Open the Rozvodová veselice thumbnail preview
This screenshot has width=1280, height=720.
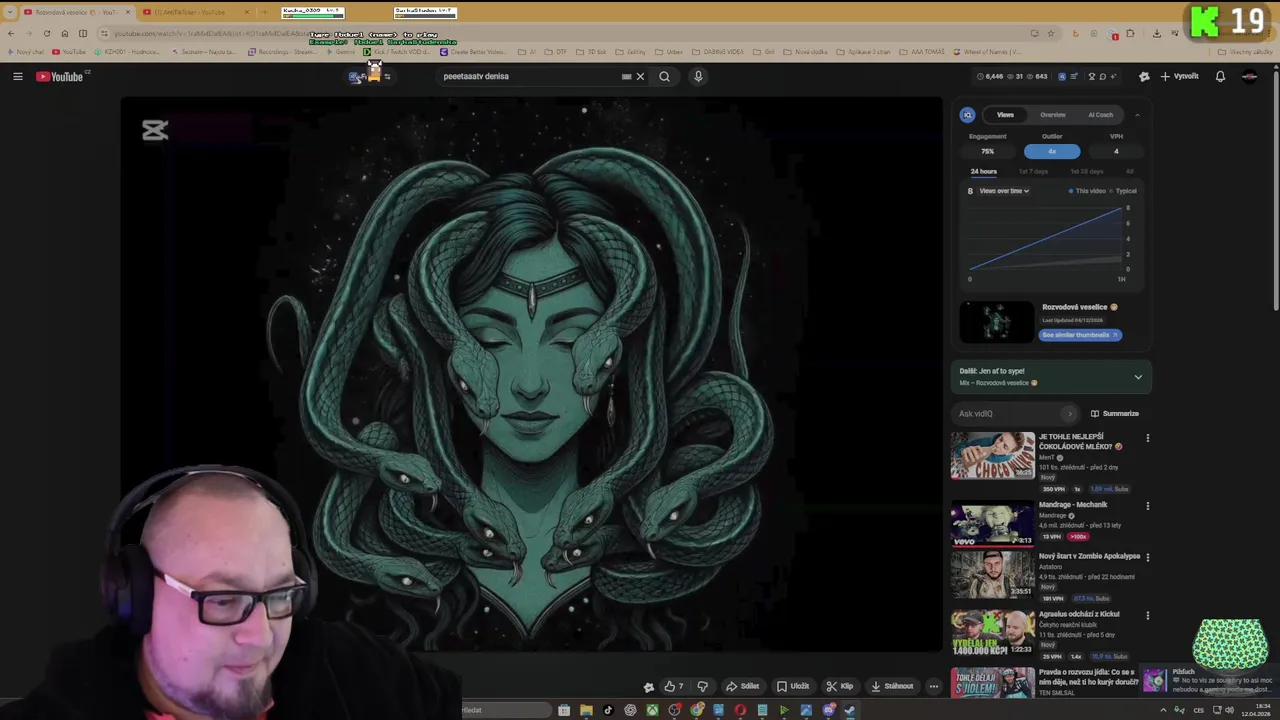pyautogui.click(x=997, y=322)
